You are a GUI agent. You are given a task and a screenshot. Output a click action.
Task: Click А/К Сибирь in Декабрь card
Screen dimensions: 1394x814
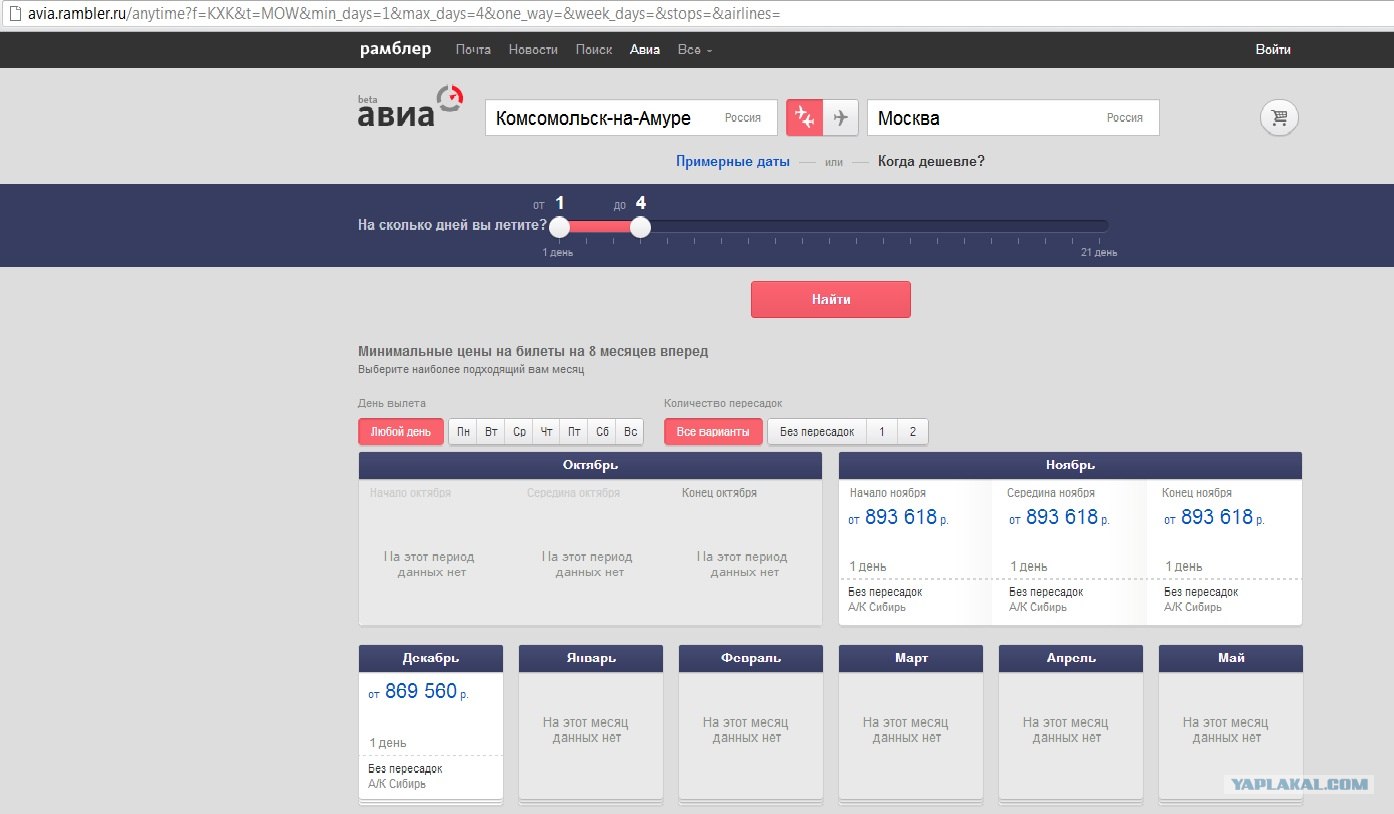coord(397,784)
